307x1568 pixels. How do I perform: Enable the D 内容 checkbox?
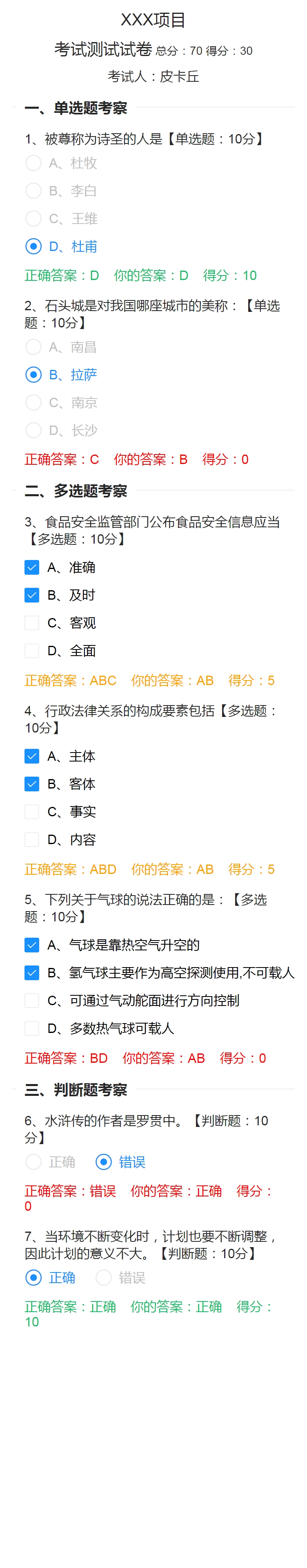(31, 840)
